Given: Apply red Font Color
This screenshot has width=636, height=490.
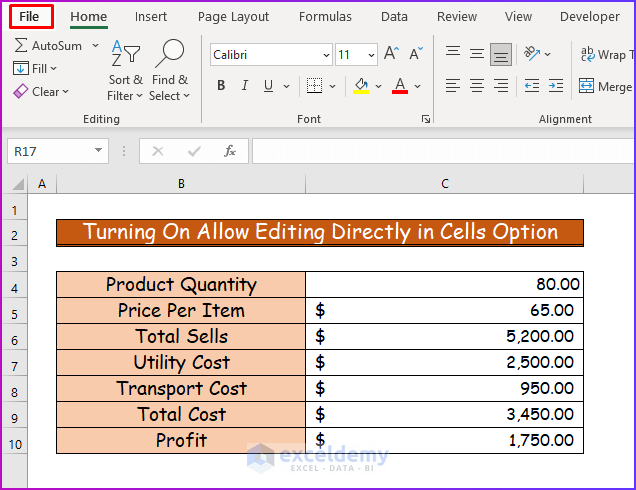Looking at the screenshot, I should (x=400, y=86).
